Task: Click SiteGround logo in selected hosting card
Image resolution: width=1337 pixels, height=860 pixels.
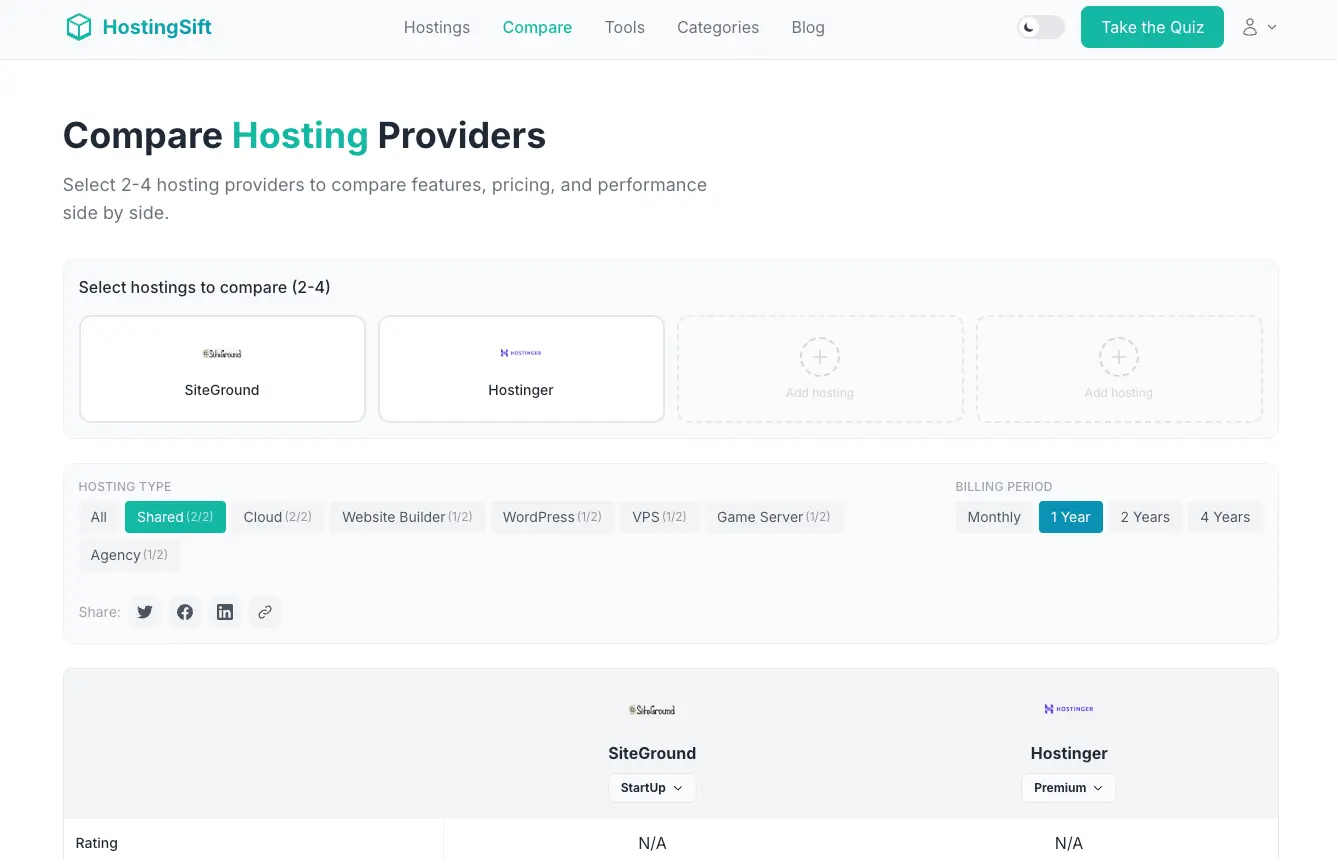Action: 222,353
